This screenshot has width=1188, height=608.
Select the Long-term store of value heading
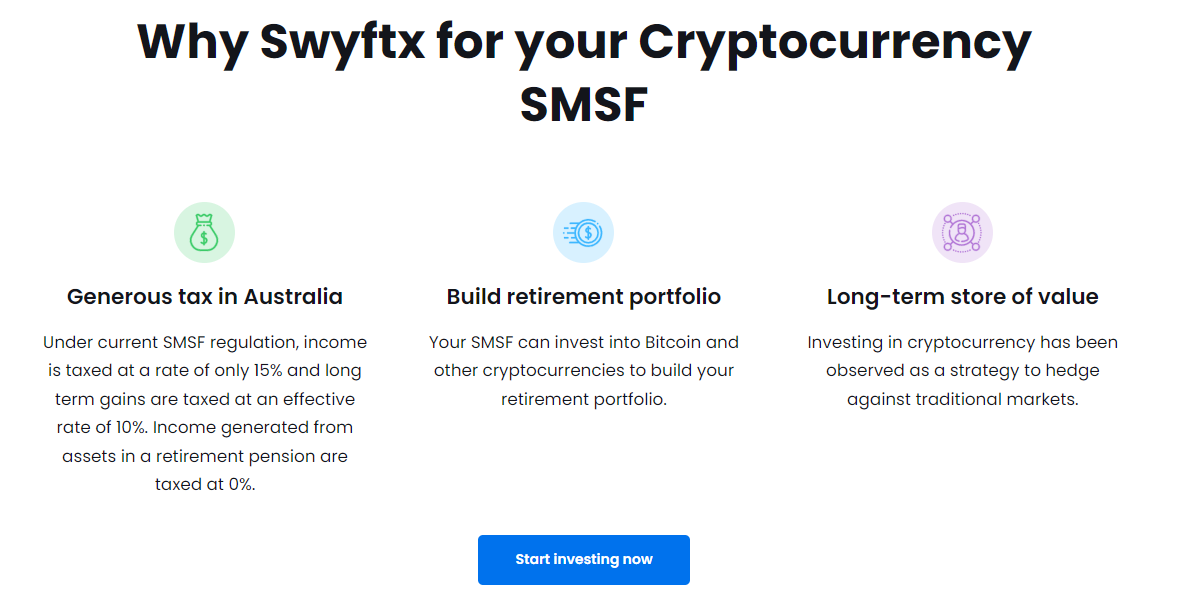(x=962, y=296)
